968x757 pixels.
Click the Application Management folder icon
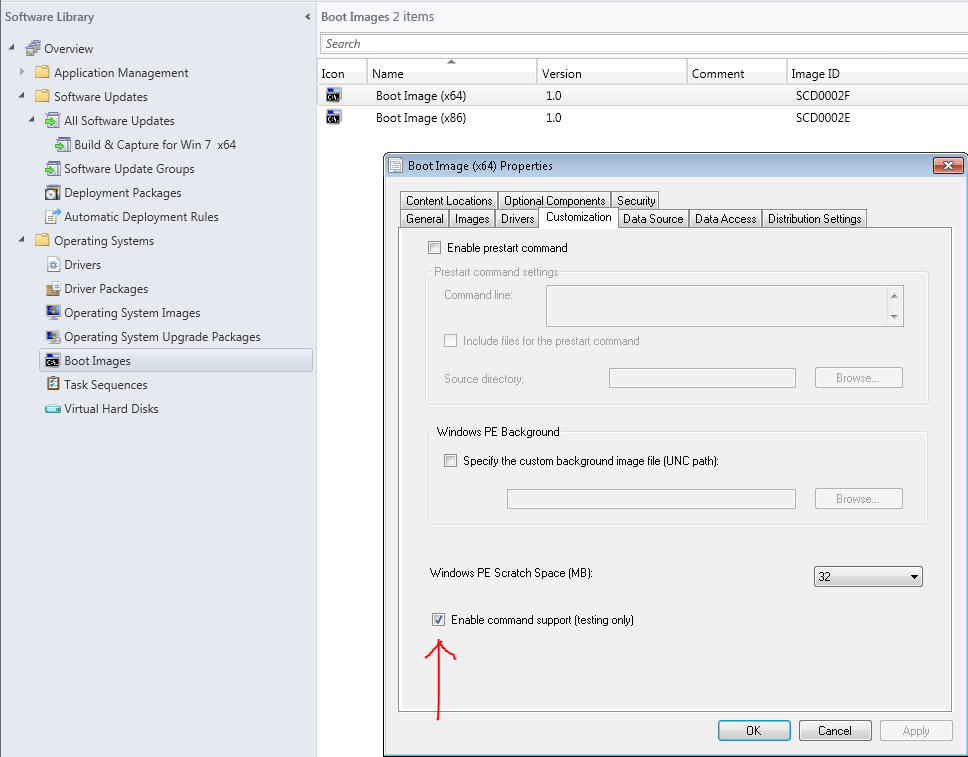tap(42, 72)
